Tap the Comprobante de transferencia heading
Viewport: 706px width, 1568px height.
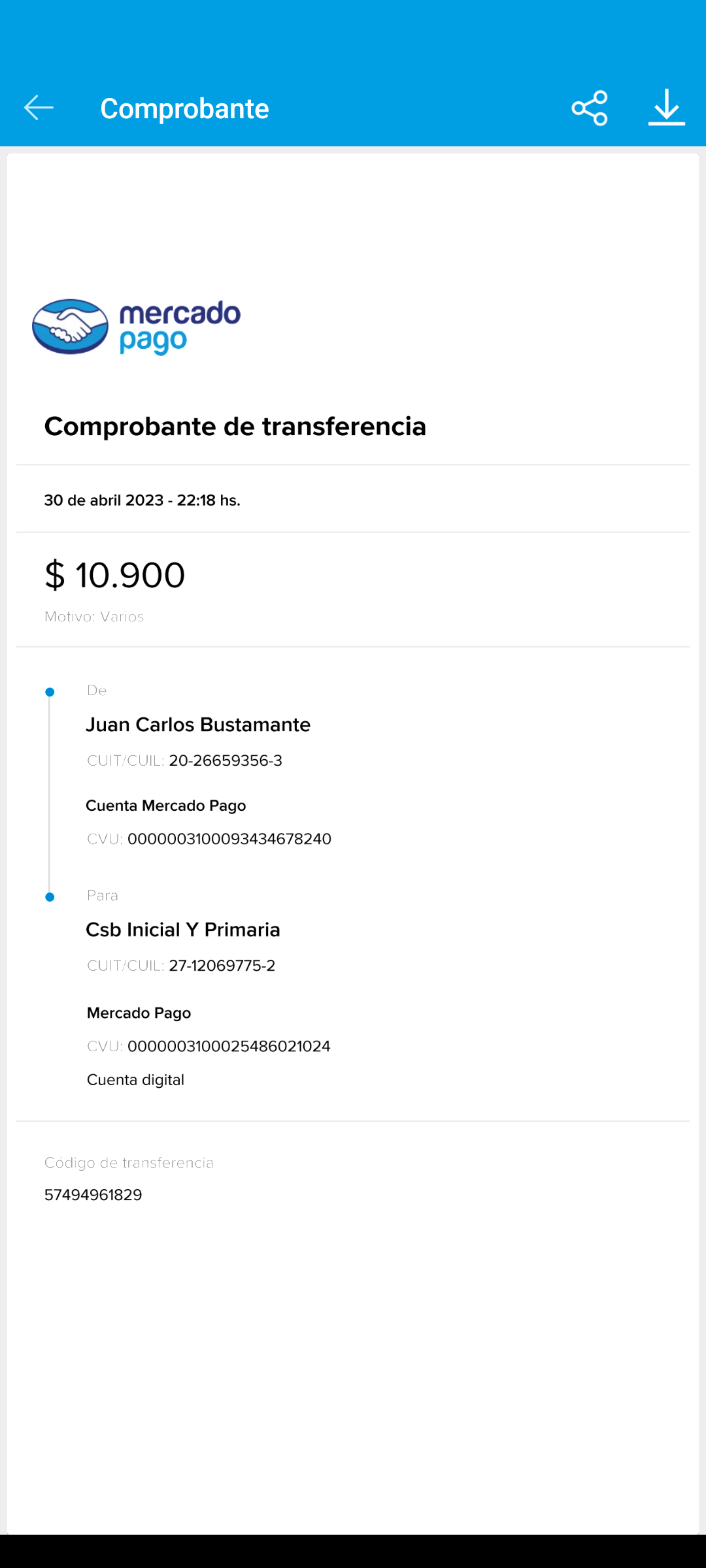(235, 427)
